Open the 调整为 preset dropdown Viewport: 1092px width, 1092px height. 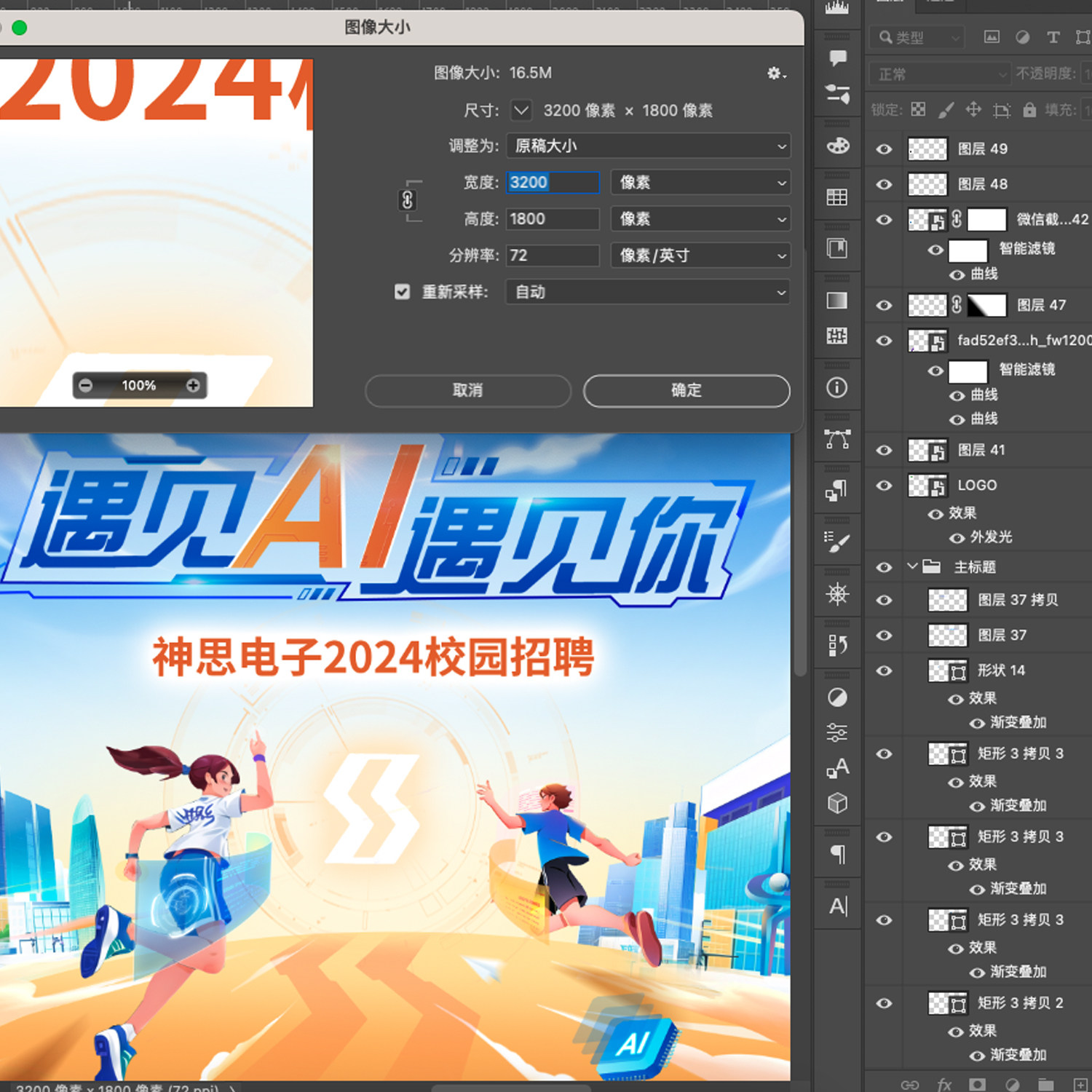tap(648, 146)
